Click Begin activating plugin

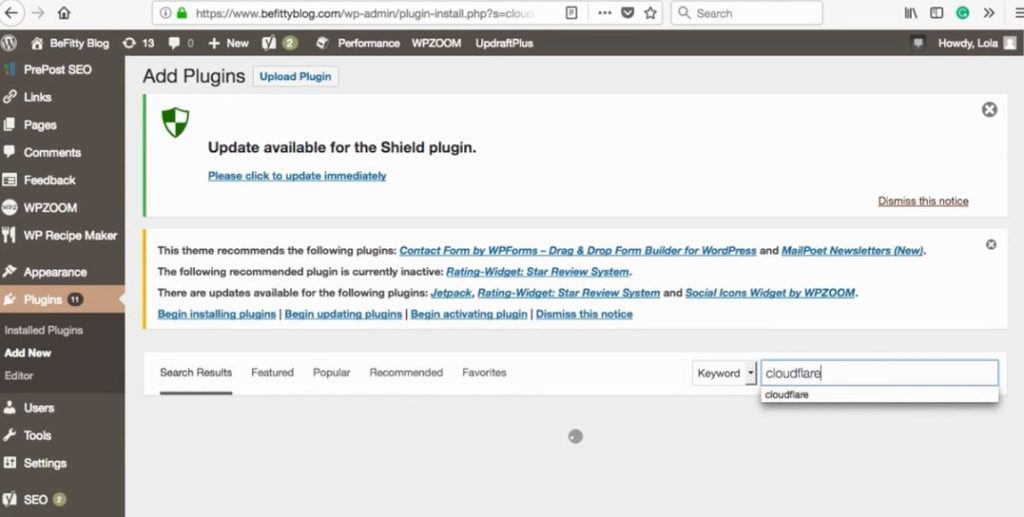pos(469,314)
